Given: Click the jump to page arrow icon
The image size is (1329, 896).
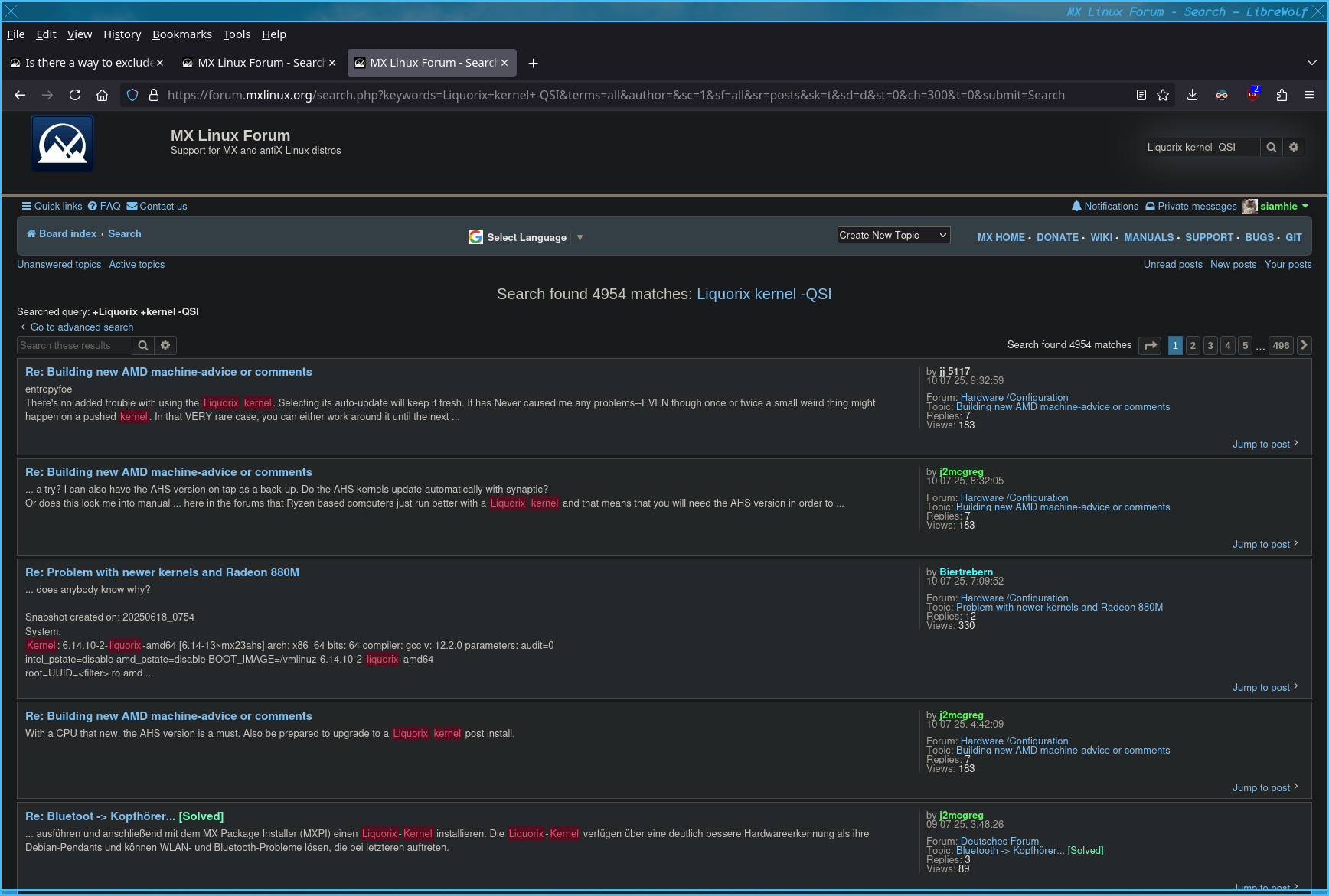Looking at the screenshot, I should point(1150,345).
